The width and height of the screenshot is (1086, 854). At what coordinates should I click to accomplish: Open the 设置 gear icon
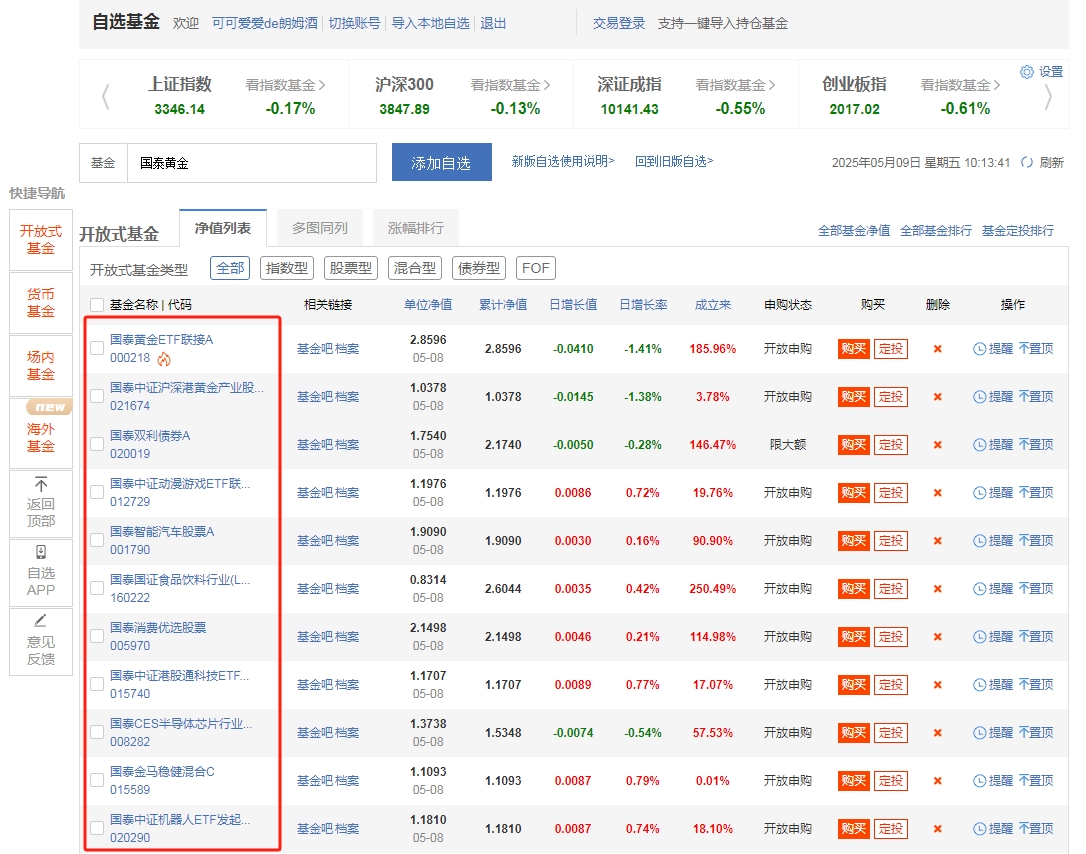(x=1026, y=72)
